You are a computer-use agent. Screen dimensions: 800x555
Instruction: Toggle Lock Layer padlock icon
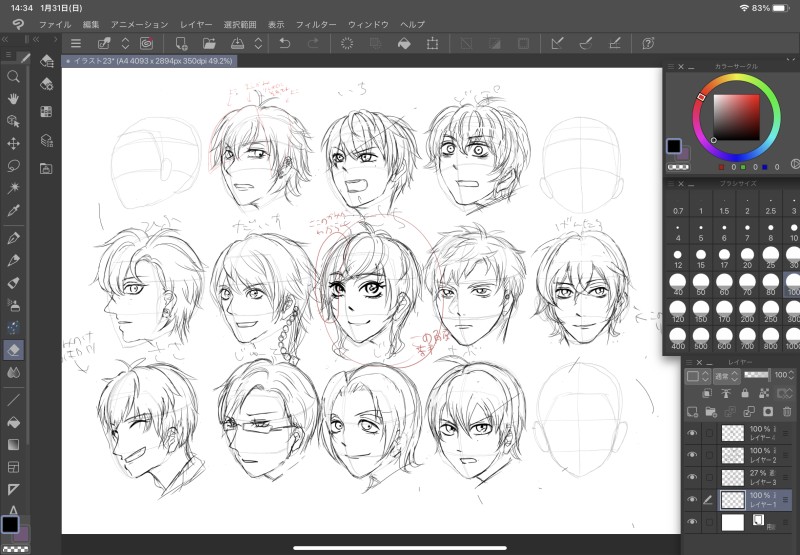(745, 393)
